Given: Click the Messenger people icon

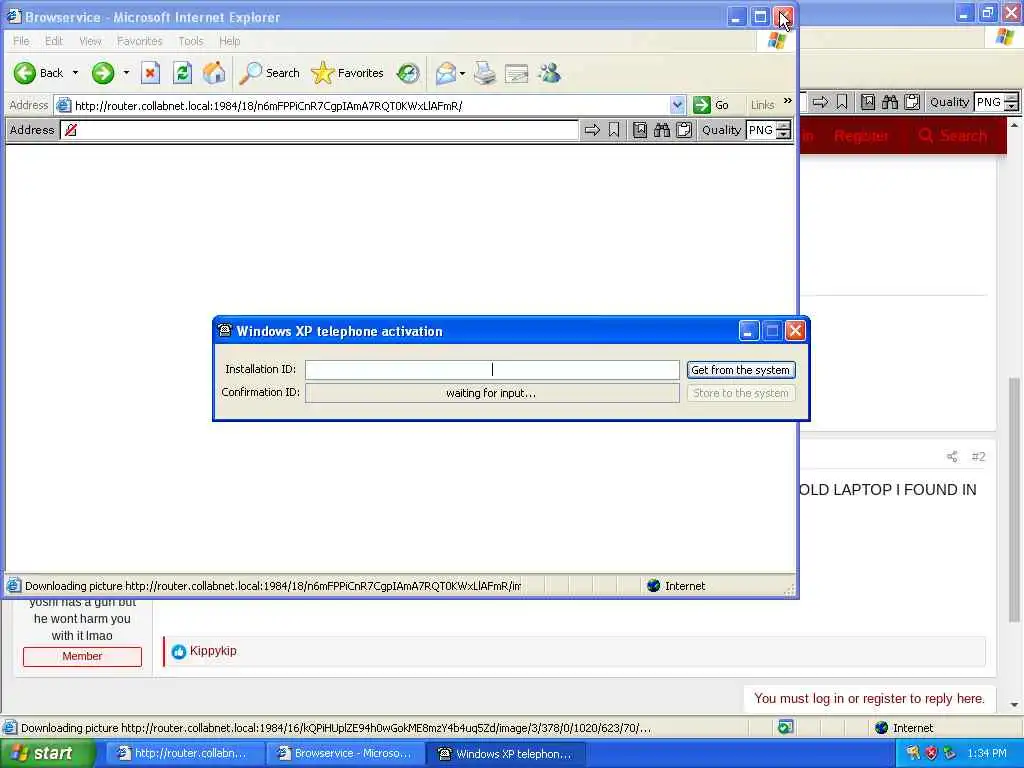Looking at the screenshot, I should coord(549,73).
